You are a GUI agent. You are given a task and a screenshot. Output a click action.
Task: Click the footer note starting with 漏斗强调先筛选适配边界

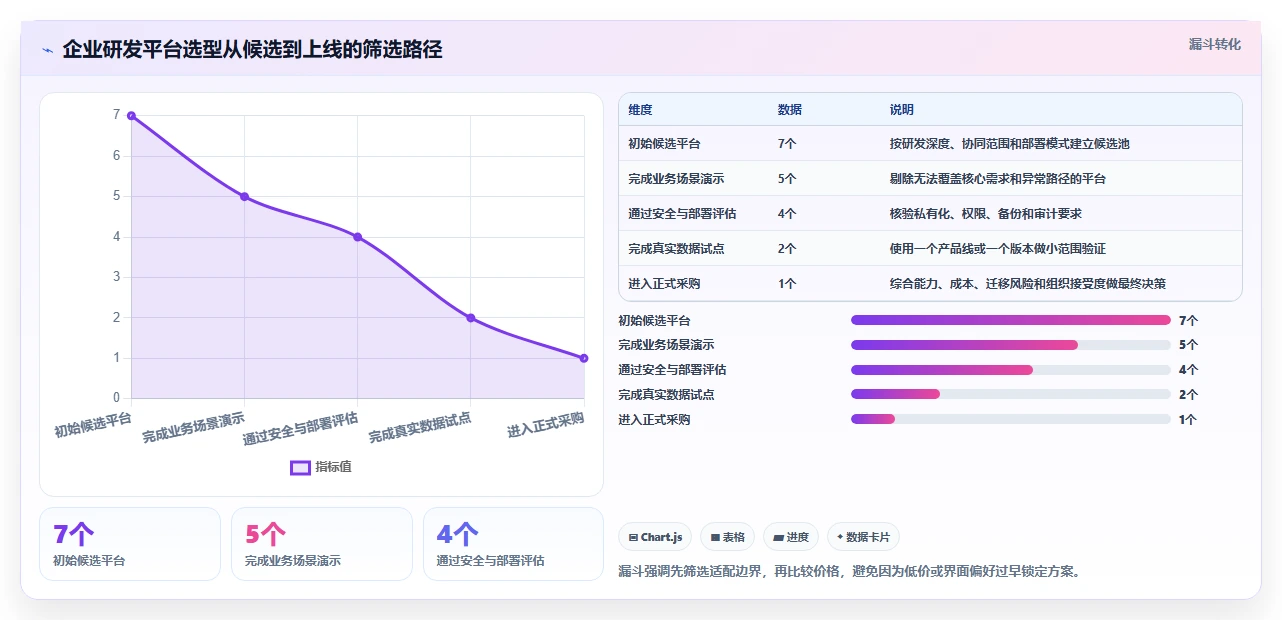click(x=850, y=572)
